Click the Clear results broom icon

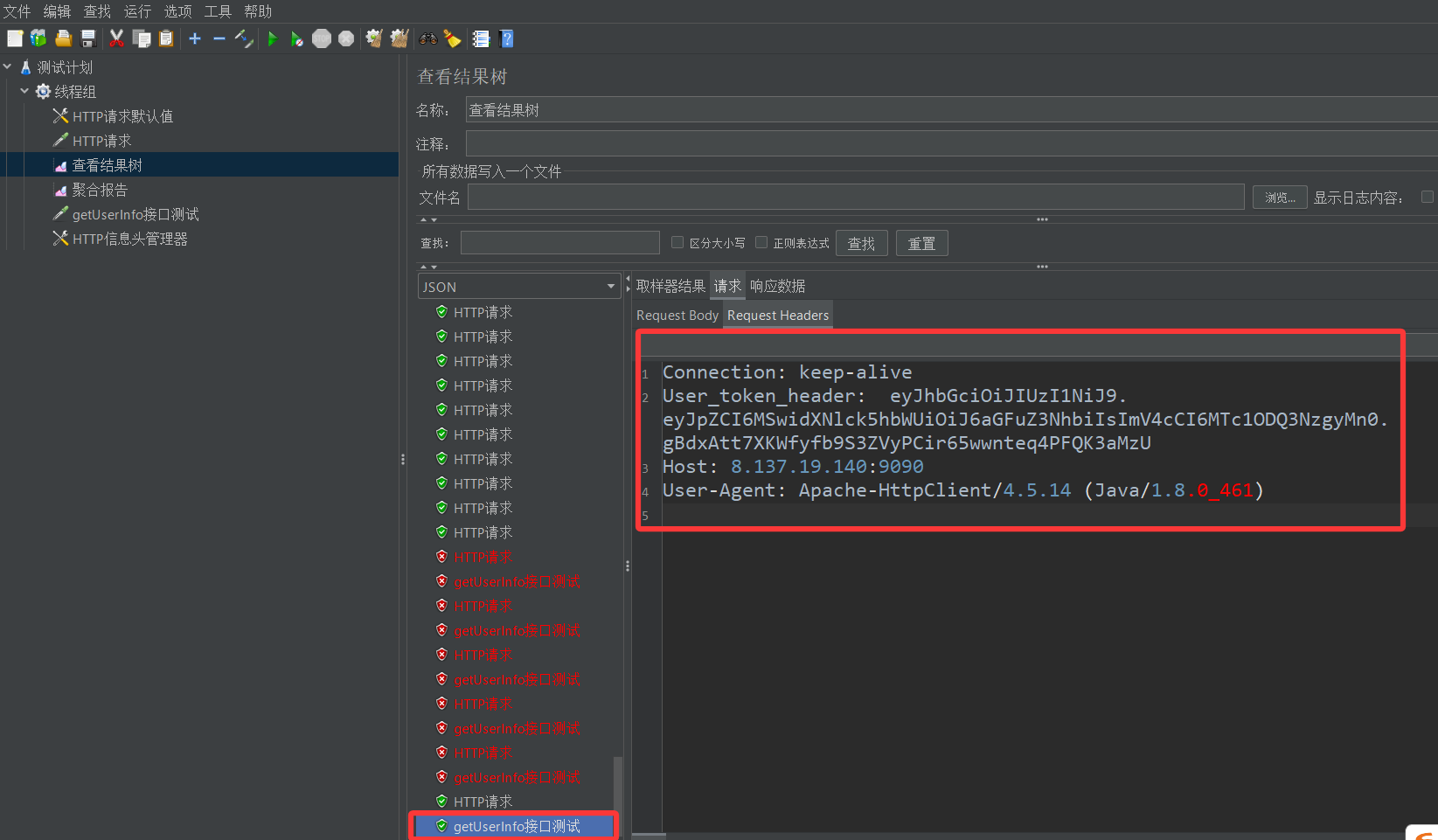click(x=374, y=38)
